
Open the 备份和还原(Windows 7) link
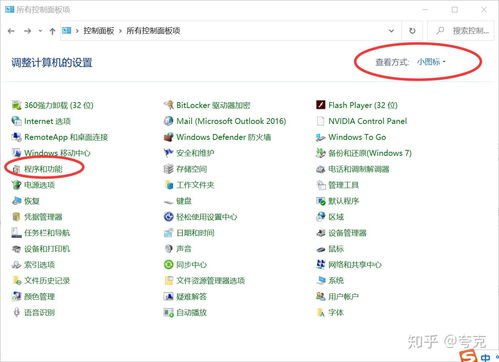click(x=370, y=153)
